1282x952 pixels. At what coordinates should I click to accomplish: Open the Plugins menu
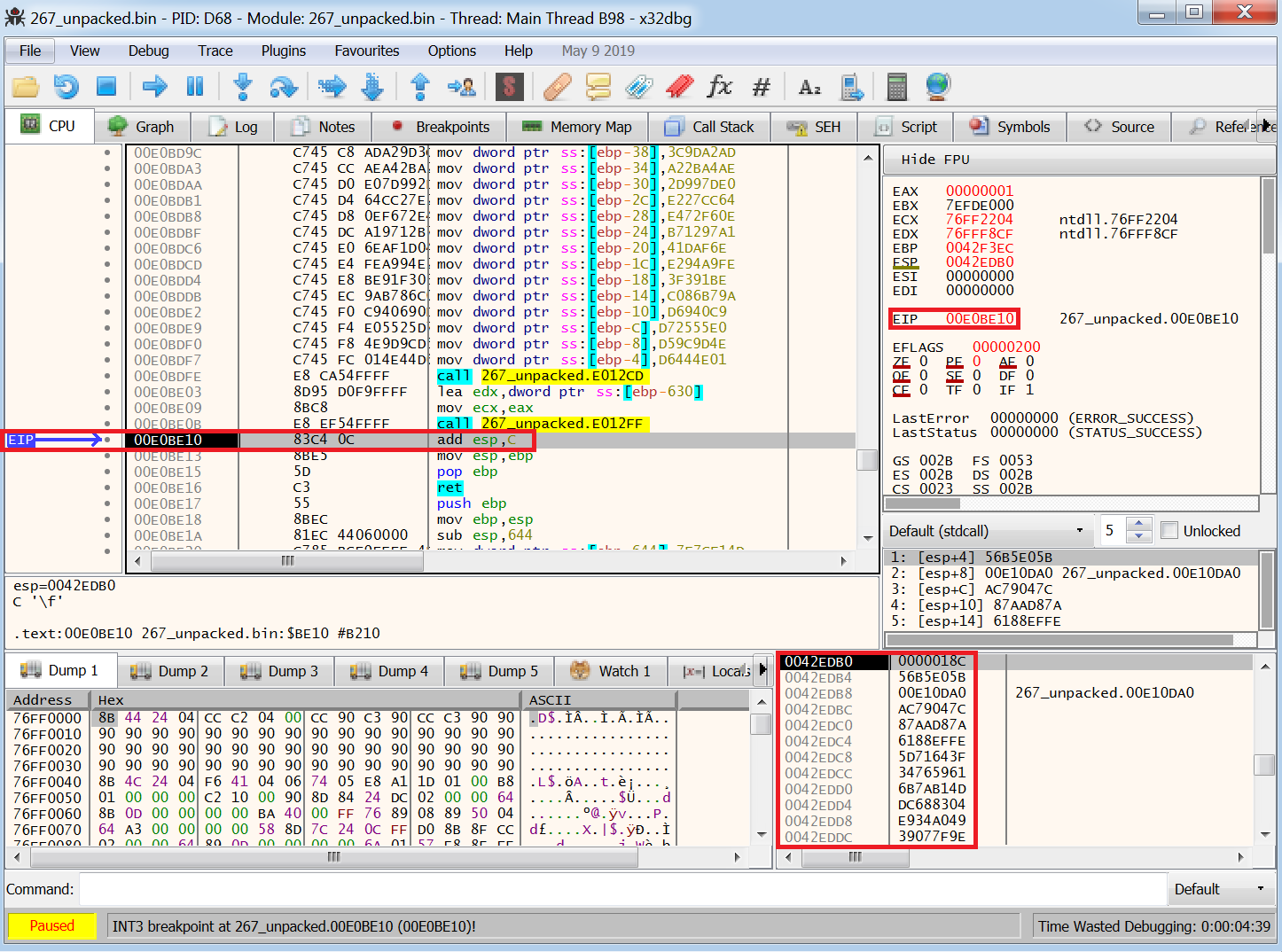pos(284,51)
